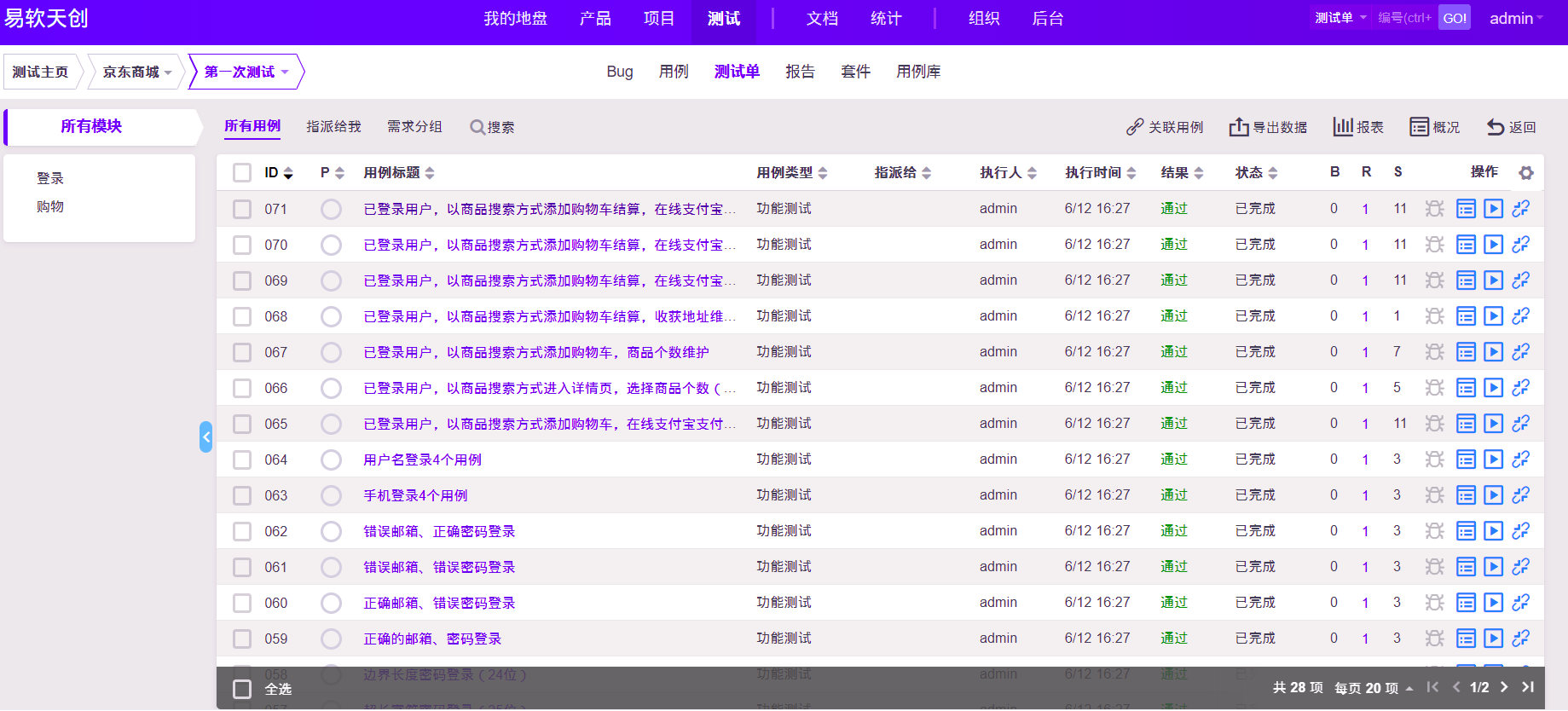Image resolution: width=1568 pixels, height=711 pixels.
Task: Tick the checkbox for case 064
Action: tap(242, 460)
